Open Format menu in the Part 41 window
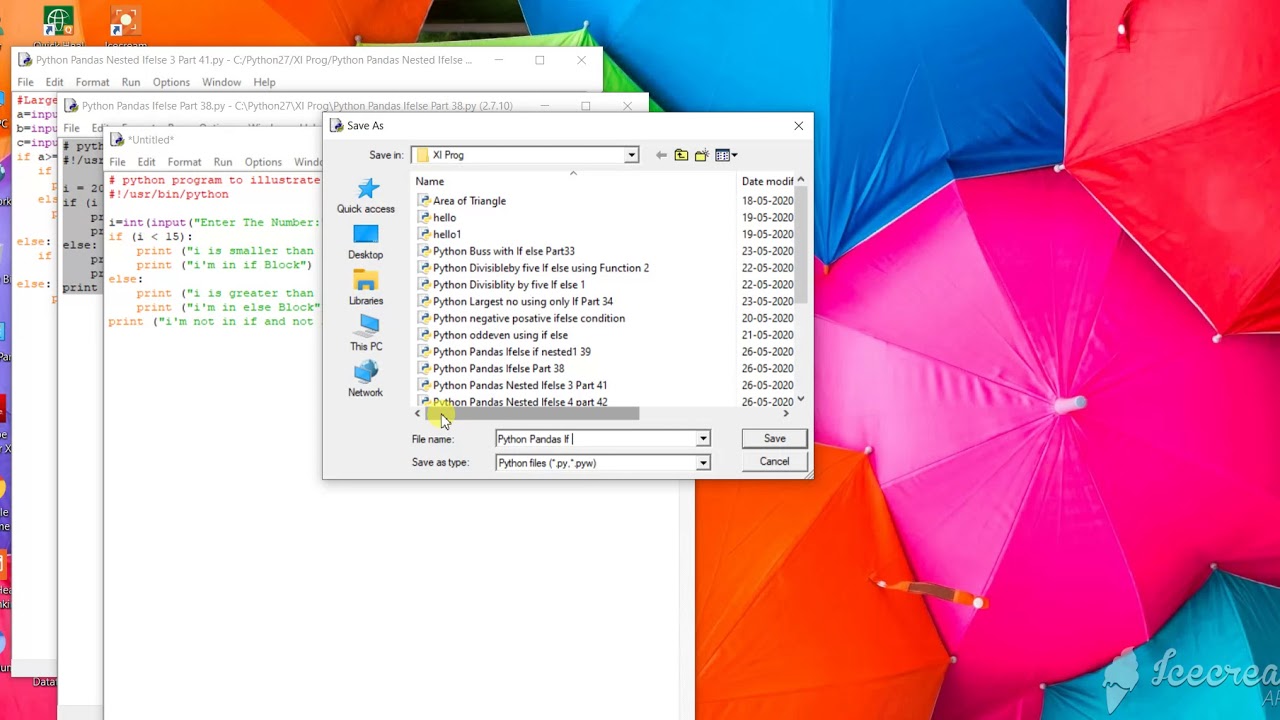 93,82
